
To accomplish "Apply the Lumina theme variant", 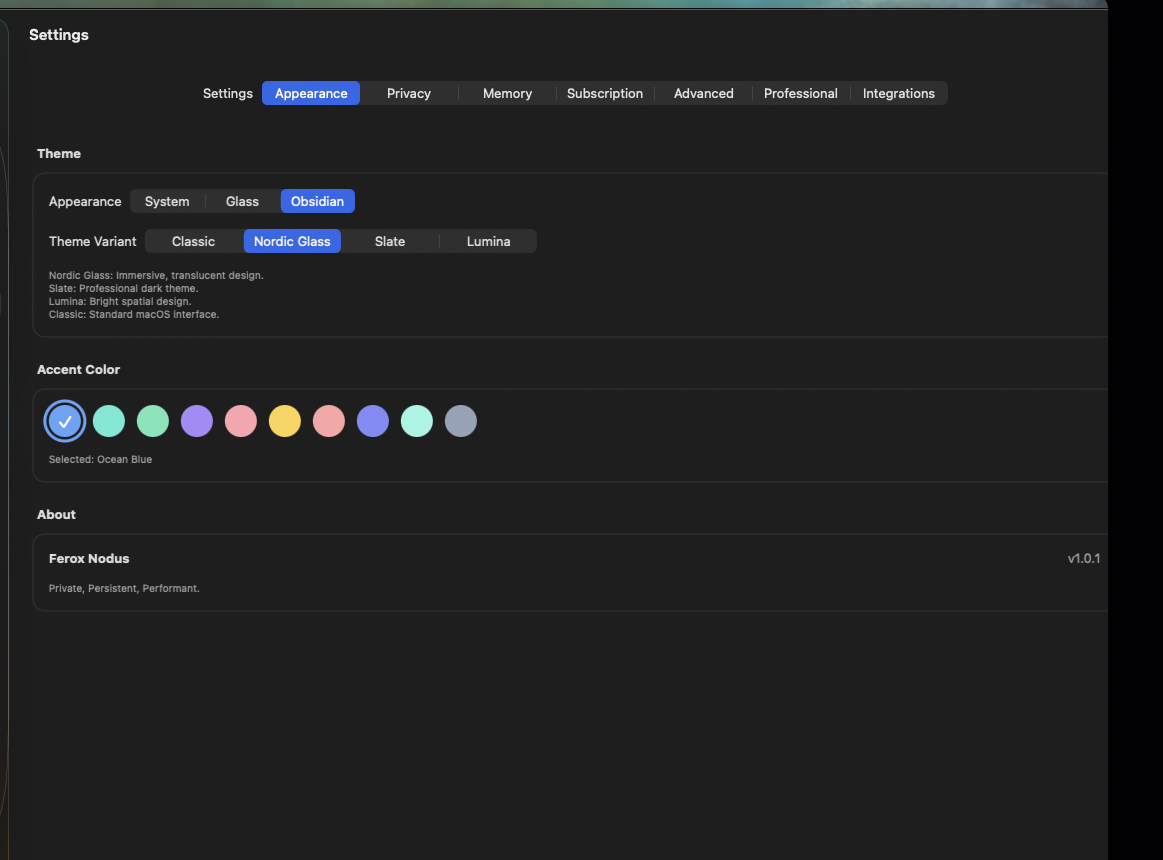I will 488,241.
